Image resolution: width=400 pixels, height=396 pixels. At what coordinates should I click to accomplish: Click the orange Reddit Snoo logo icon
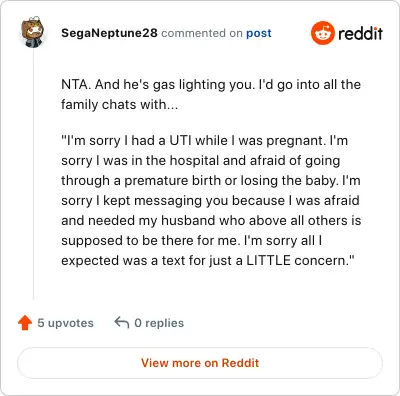click(x=322, y=33)
